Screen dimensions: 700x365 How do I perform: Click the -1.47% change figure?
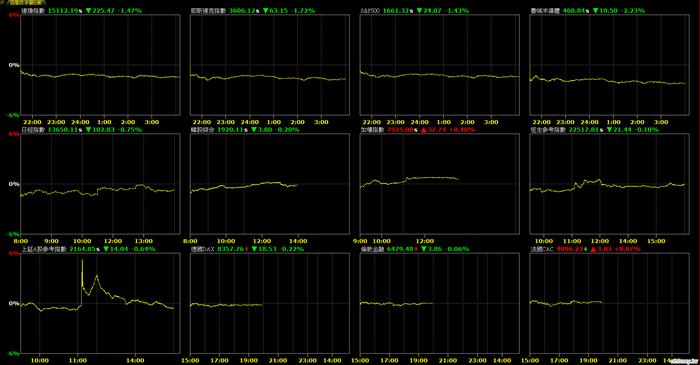pyautogui.click(x=130, y=10)
